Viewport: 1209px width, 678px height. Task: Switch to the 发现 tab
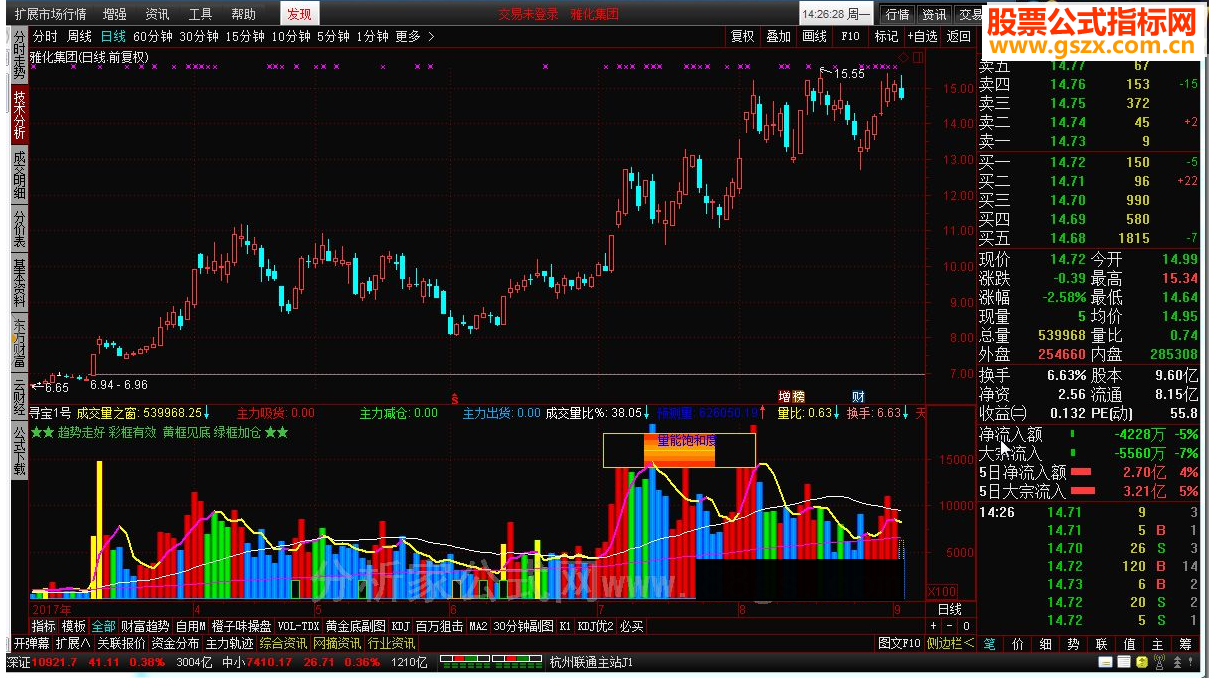pos(299,14)
